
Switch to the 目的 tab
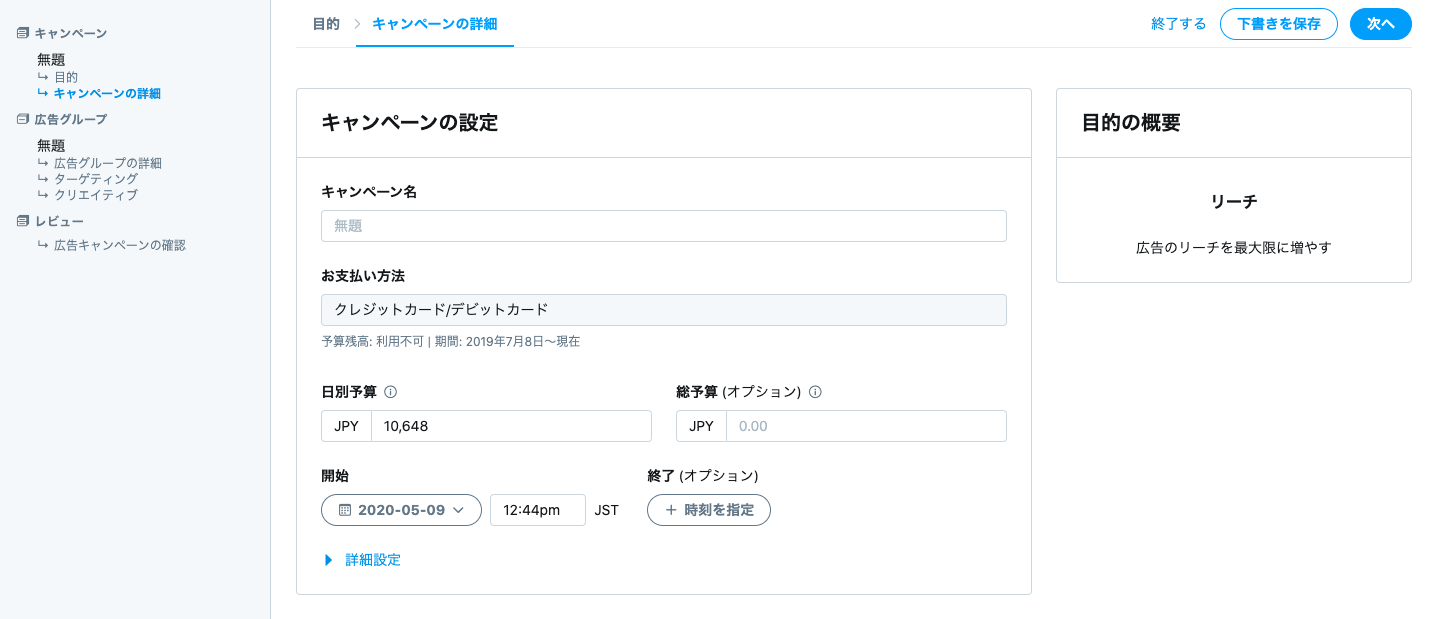point(326,24)
